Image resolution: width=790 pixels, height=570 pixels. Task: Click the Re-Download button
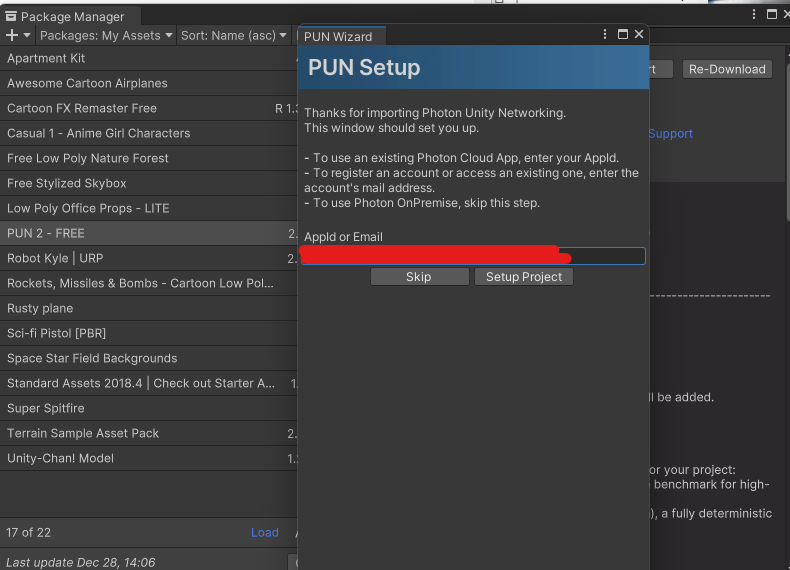coord(727,69)
